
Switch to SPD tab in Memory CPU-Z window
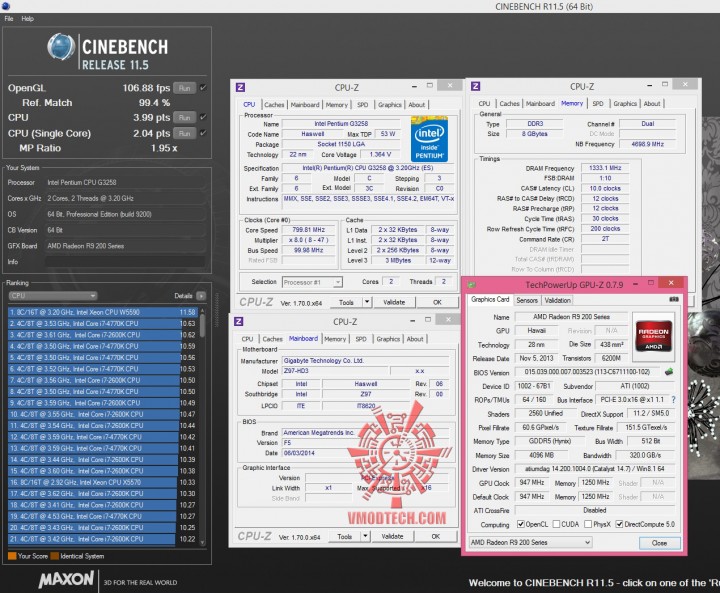click(x=598, y=104)
